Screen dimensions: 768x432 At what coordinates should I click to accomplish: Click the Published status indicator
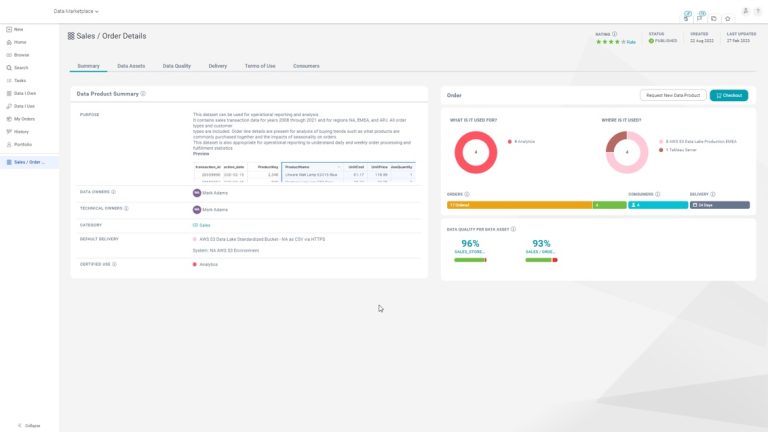pyautogui.click(x=663, y=41)
